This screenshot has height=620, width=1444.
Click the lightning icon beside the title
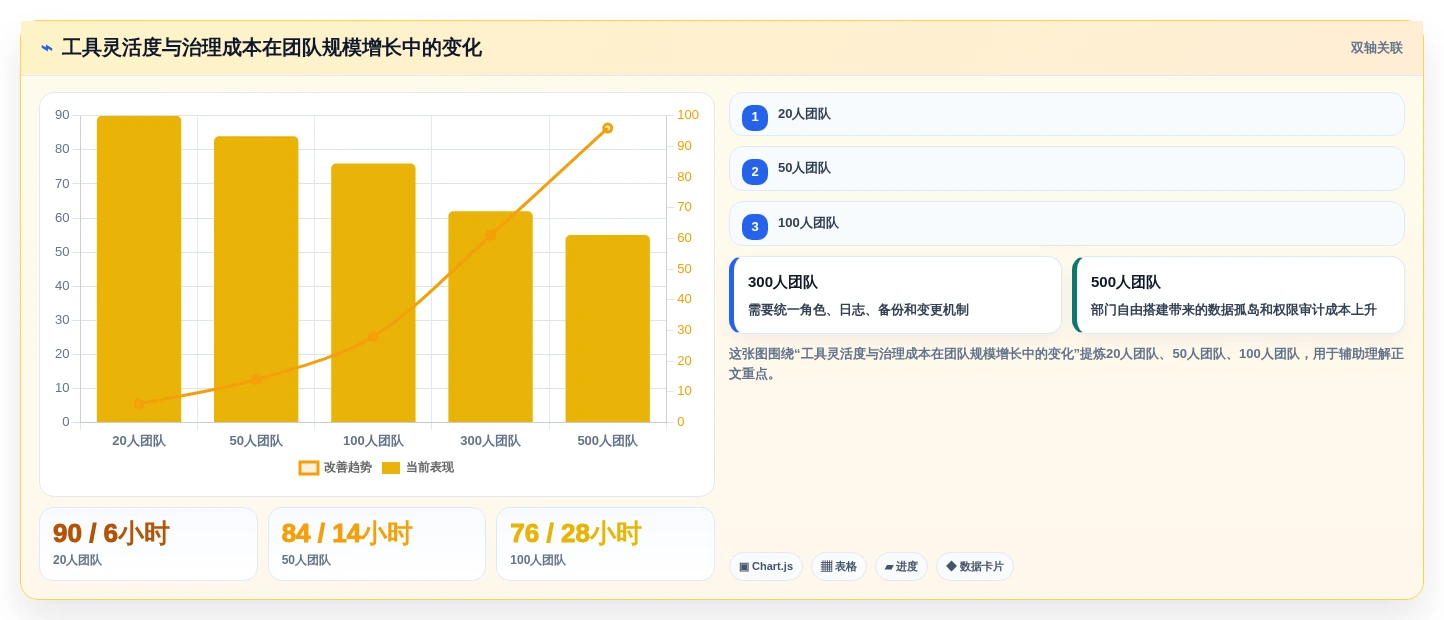pos(47,48)
